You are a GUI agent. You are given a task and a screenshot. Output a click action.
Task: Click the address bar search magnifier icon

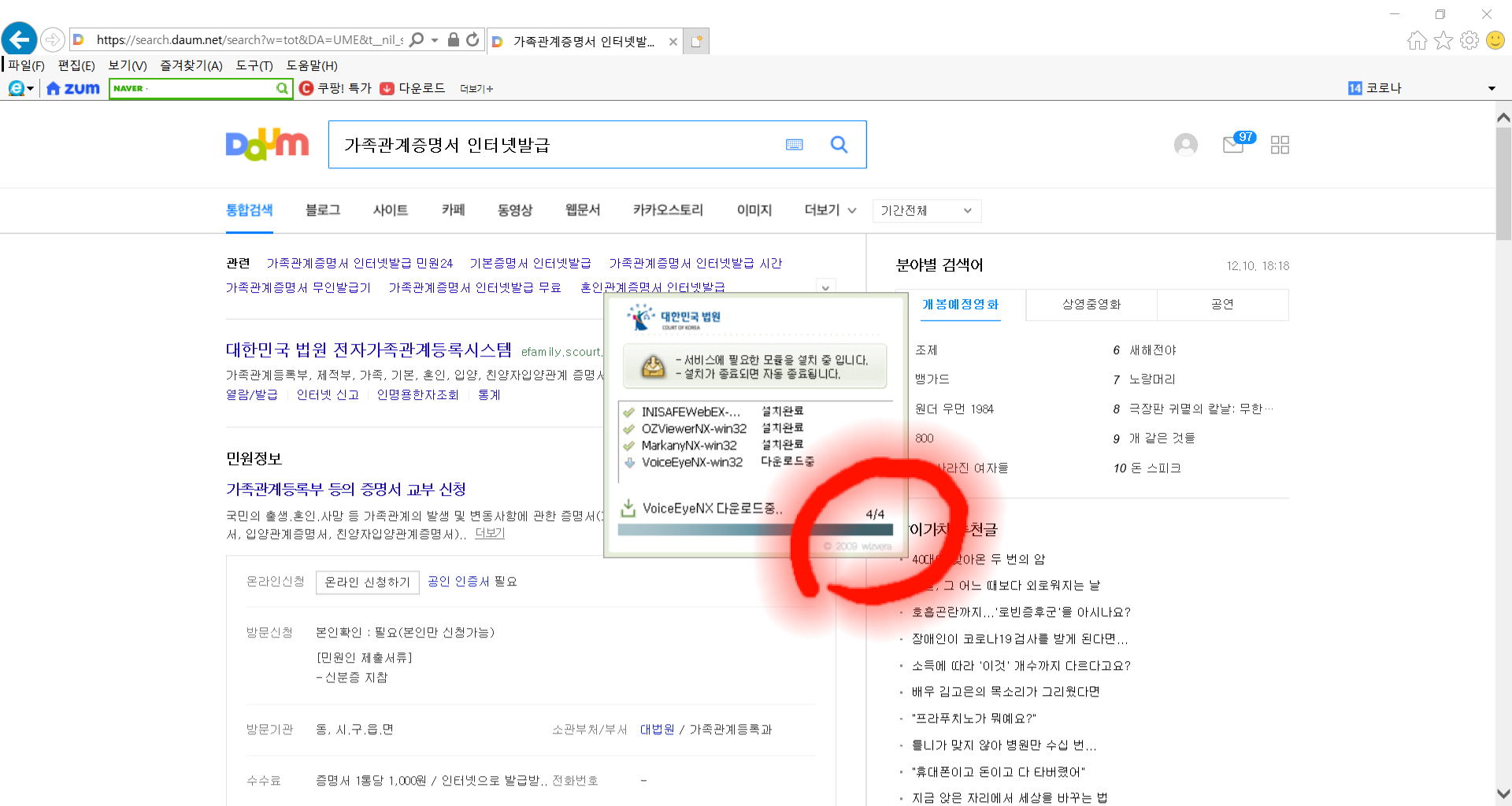pos(417,39)
